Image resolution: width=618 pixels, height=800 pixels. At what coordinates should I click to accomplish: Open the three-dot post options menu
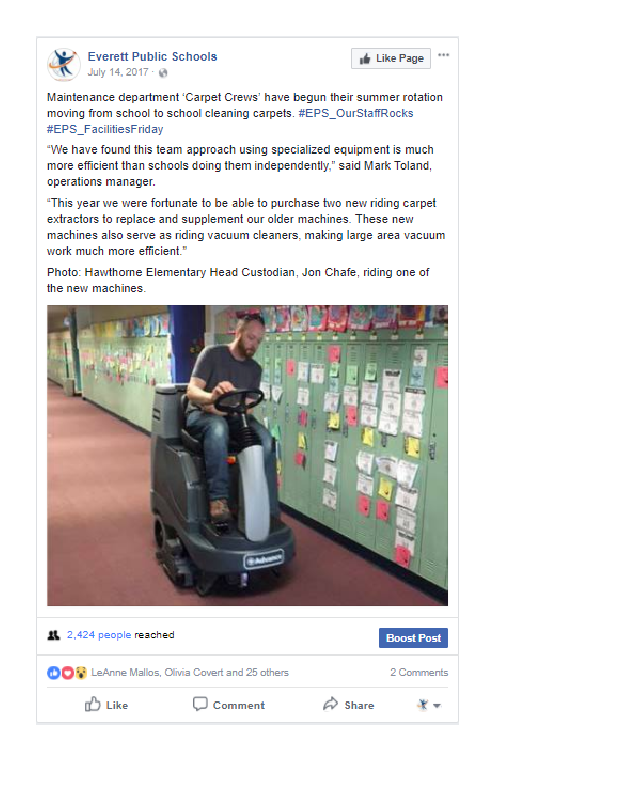click(443, 55)
